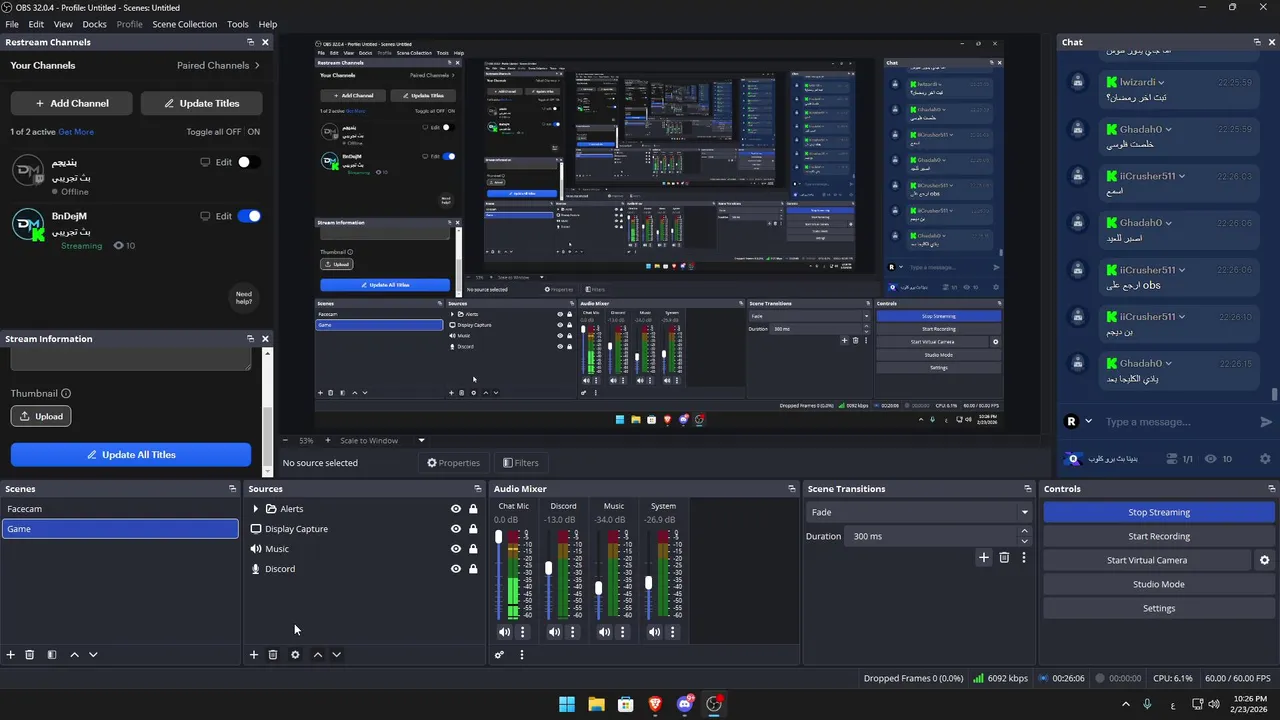
Task: Add a scene transition plus icon
Action: [x=984, y=558]
